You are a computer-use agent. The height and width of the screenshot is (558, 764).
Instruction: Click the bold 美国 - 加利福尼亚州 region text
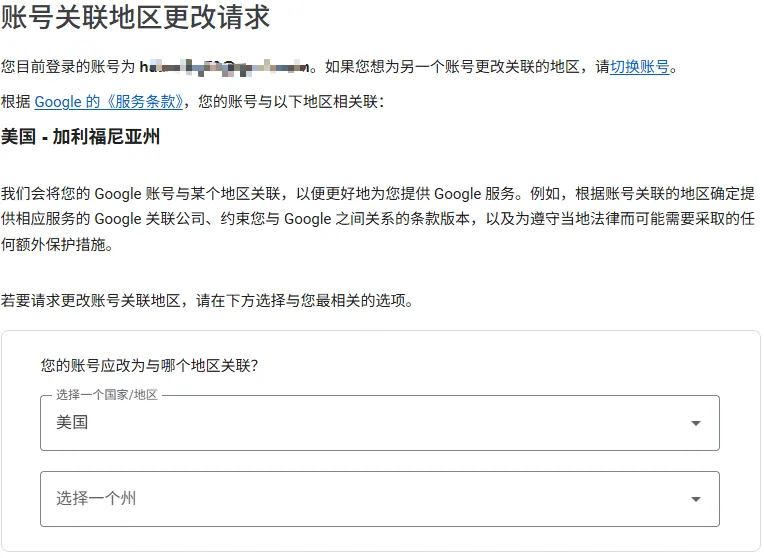80,137
